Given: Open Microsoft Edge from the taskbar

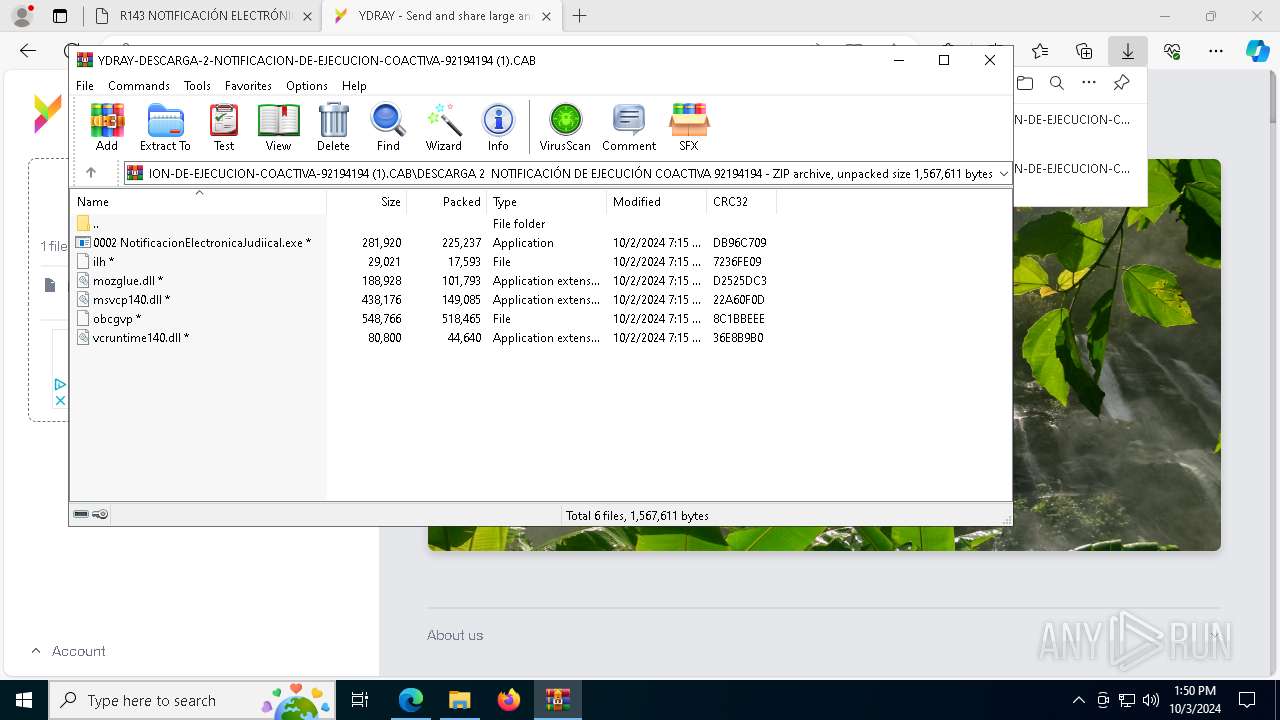Looking at the screenshot, I should click(411, 700).
